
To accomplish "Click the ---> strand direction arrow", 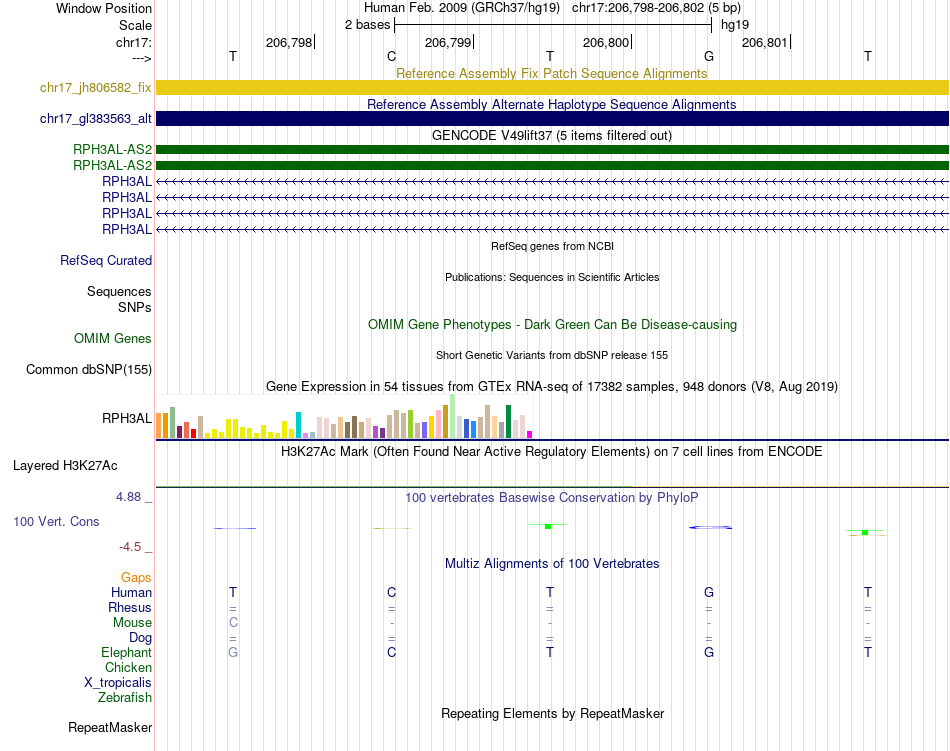I will tap(142, 59).
